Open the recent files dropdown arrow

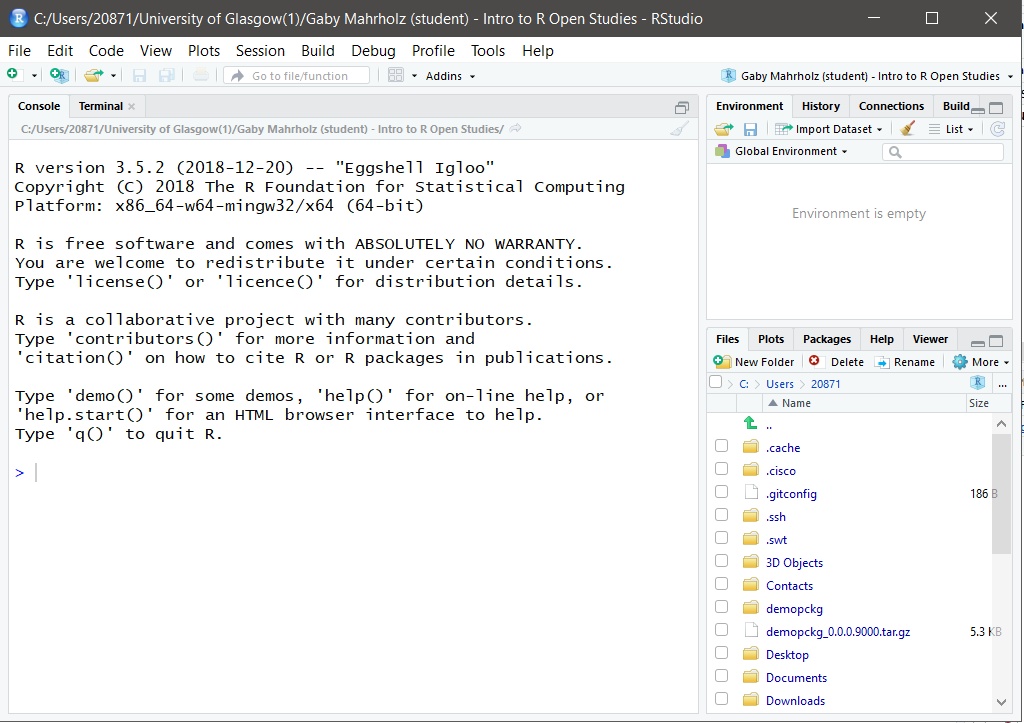click(x=113, y=76)
